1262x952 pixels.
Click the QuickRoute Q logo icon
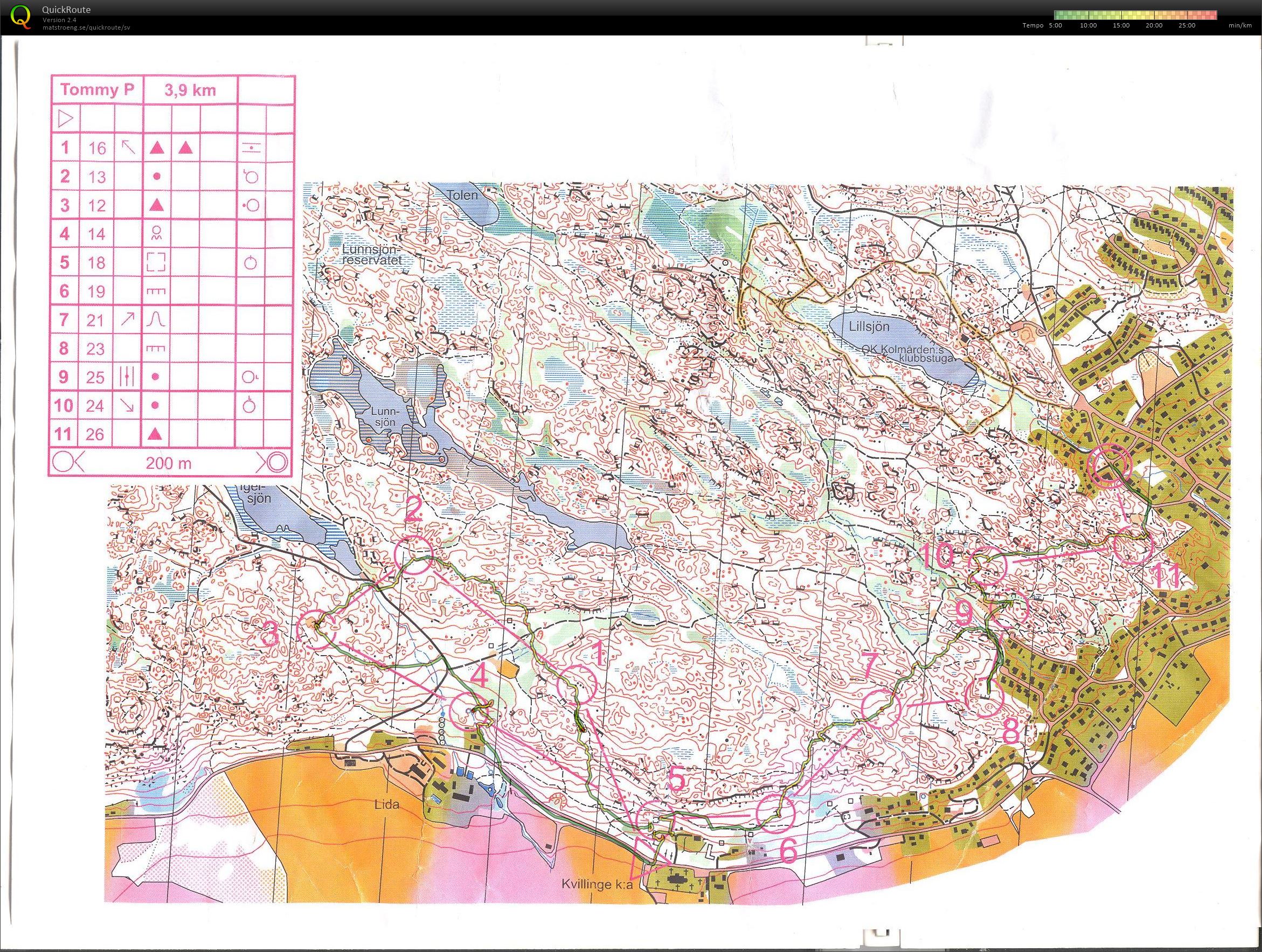coord(22,16)
